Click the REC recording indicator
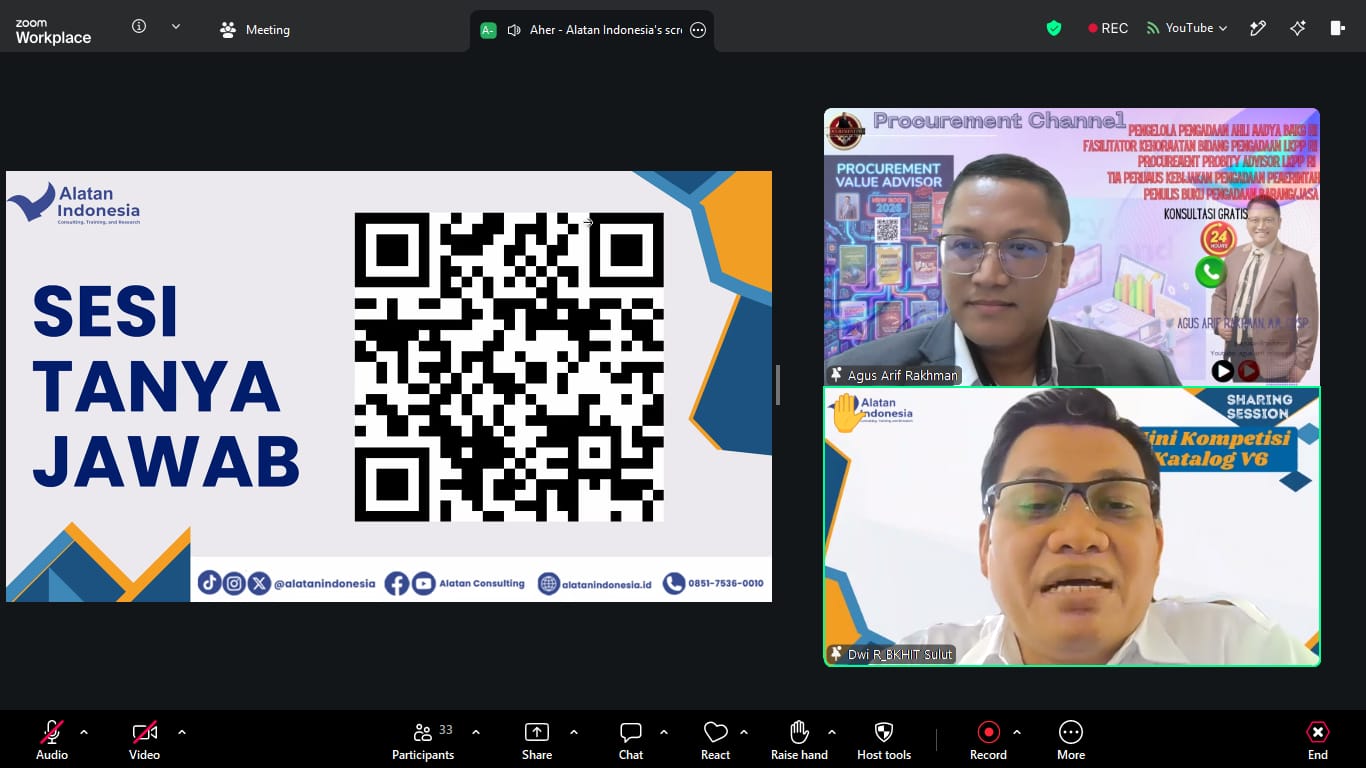Screen dimensions: 1366x768 [1108, 28]
